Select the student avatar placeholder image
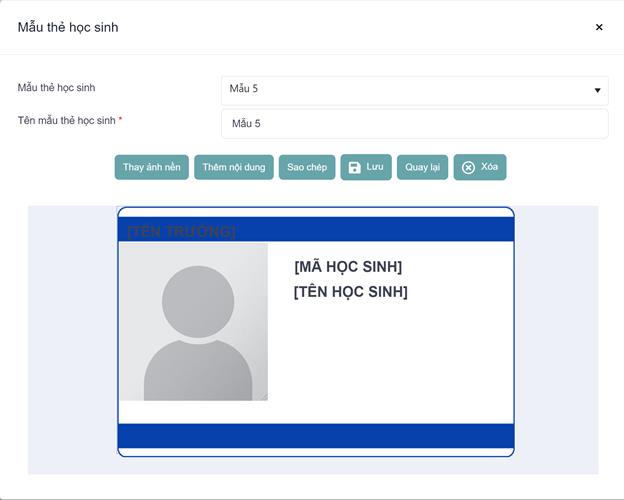 point(193,321)
